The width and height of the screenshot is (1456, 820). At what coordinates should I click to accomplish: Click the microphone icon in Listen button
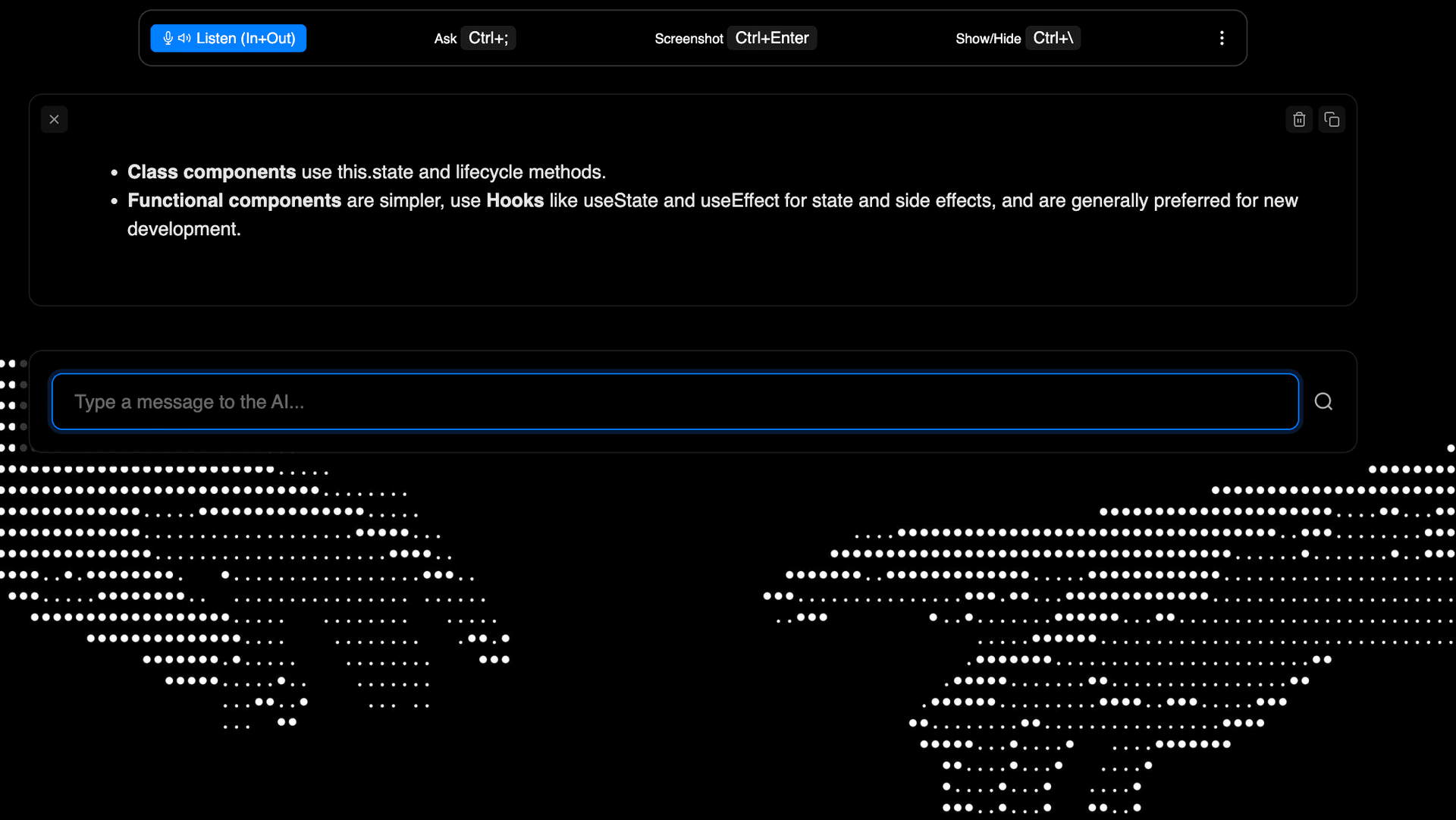click(168, 39)
